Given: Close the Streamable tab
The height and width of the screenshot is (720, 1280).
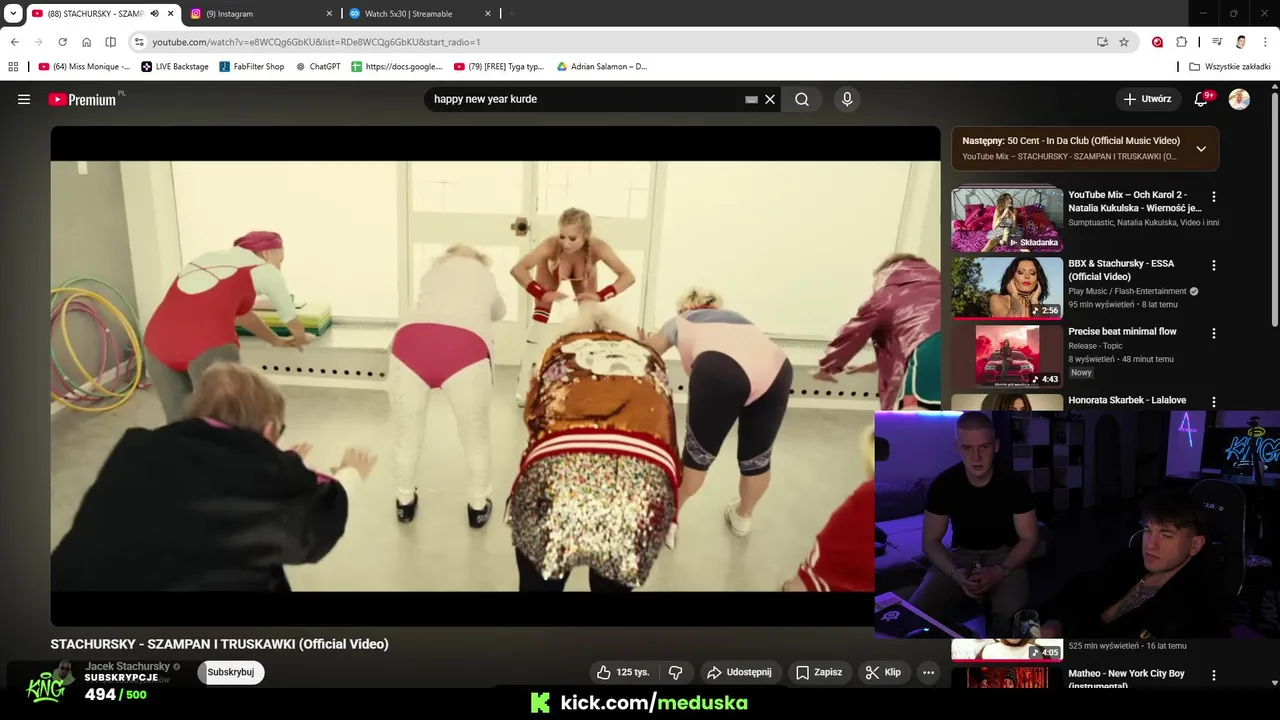Looking at the screenshot, I should pos(488,14).
